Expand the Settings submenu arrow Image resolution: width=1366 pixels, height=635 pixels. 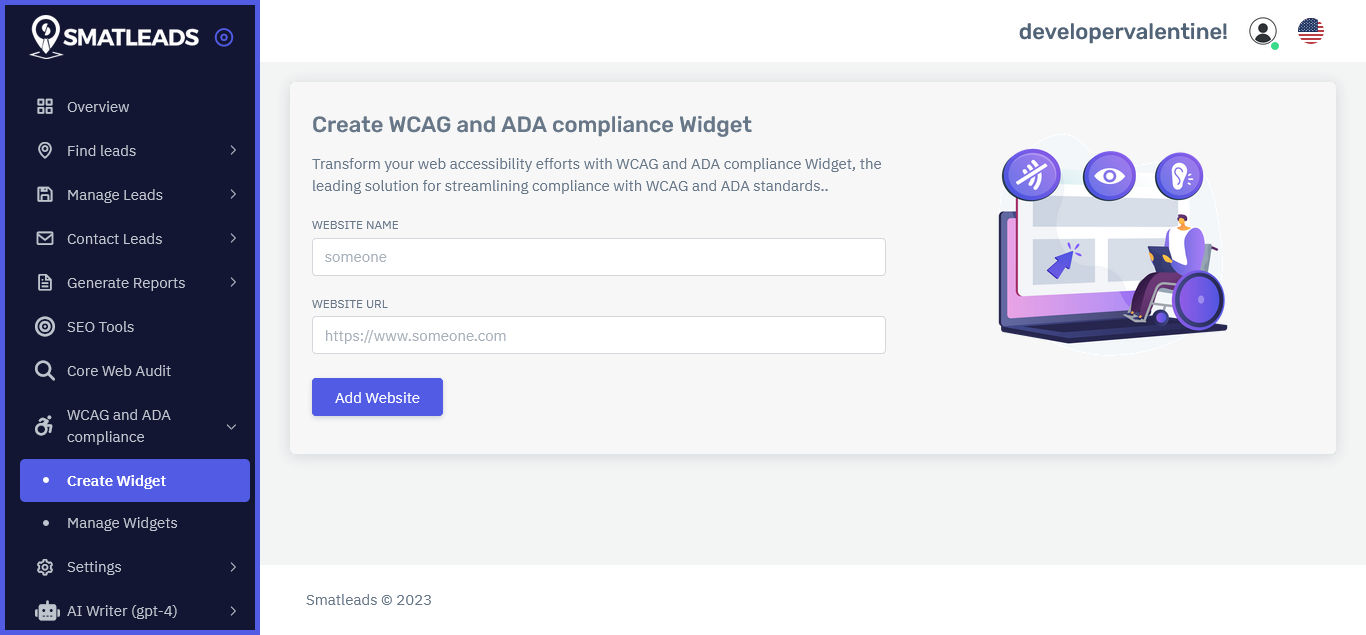[x=233, y=567]
